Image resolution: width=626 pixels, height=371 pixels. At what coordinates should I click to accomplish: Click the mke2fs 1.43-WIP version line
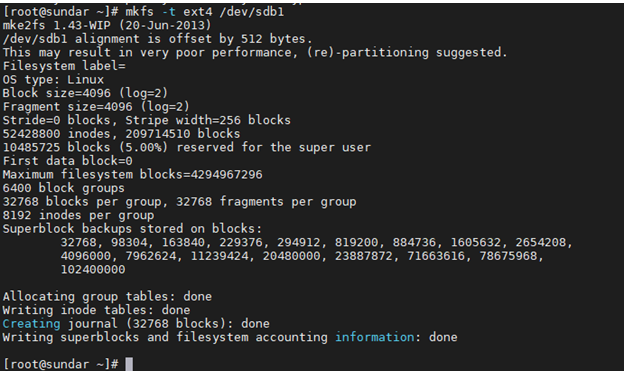point(107,26)
